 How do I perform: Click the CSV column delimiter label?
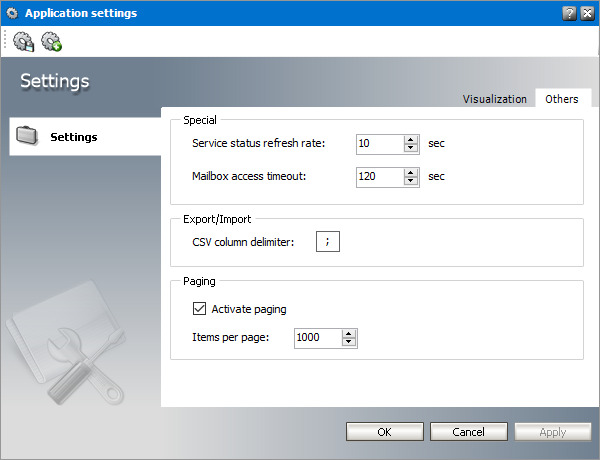[x=243, y=242]
